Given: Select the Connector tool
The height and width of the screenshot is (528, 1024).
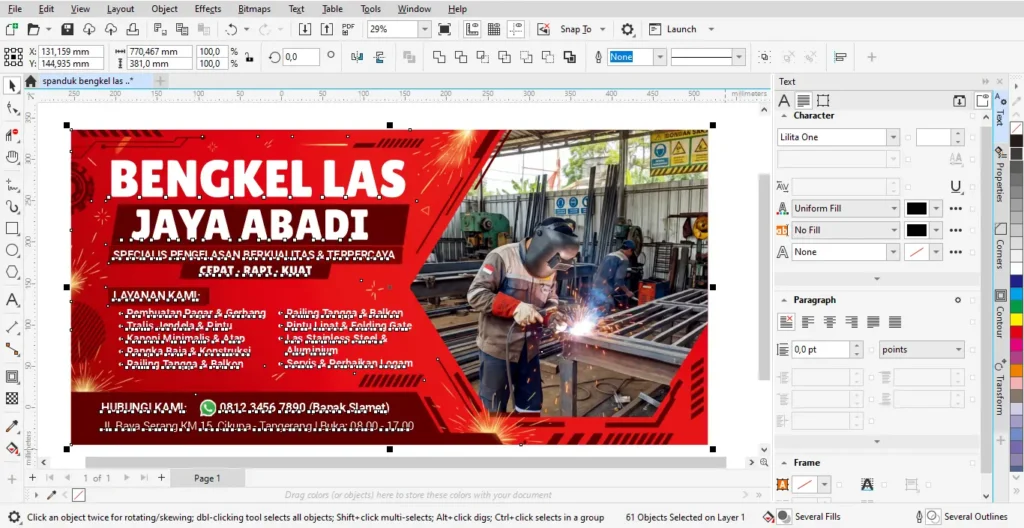Looking at the screenshot, I should click(x=12, y=350).
